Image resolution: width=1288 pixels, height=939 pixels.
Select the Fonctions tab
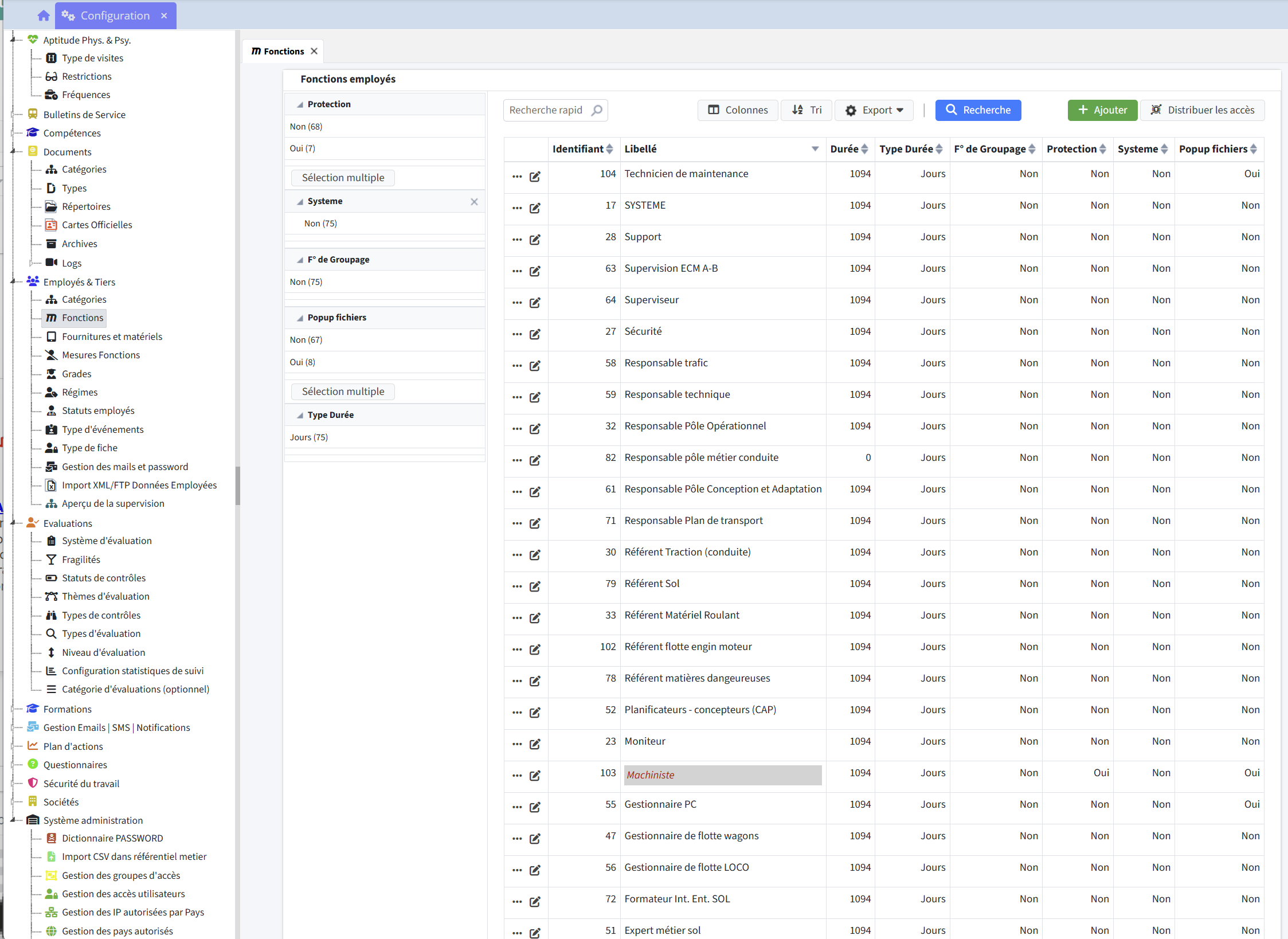click(x=283, y=51)
